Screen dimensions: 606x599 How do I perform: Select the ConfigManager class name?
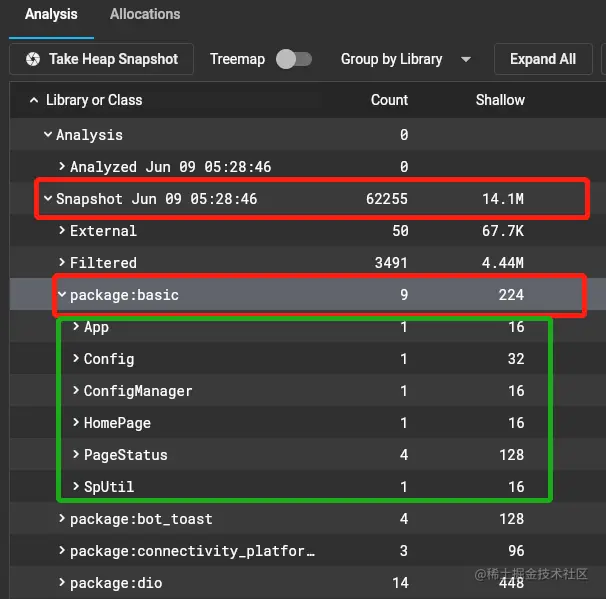tap(138, 391)
